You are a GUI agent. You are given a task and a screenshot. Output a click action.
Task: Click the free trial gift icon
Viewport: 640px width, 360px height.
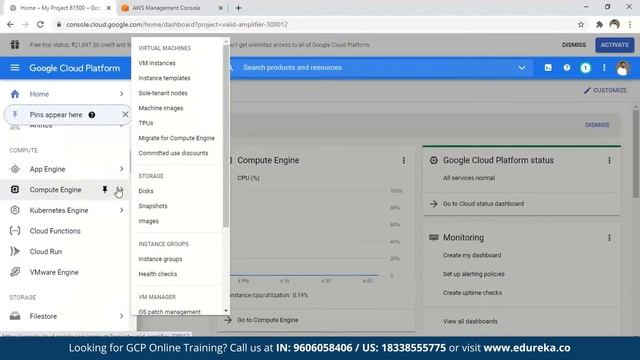coord(15,44)
